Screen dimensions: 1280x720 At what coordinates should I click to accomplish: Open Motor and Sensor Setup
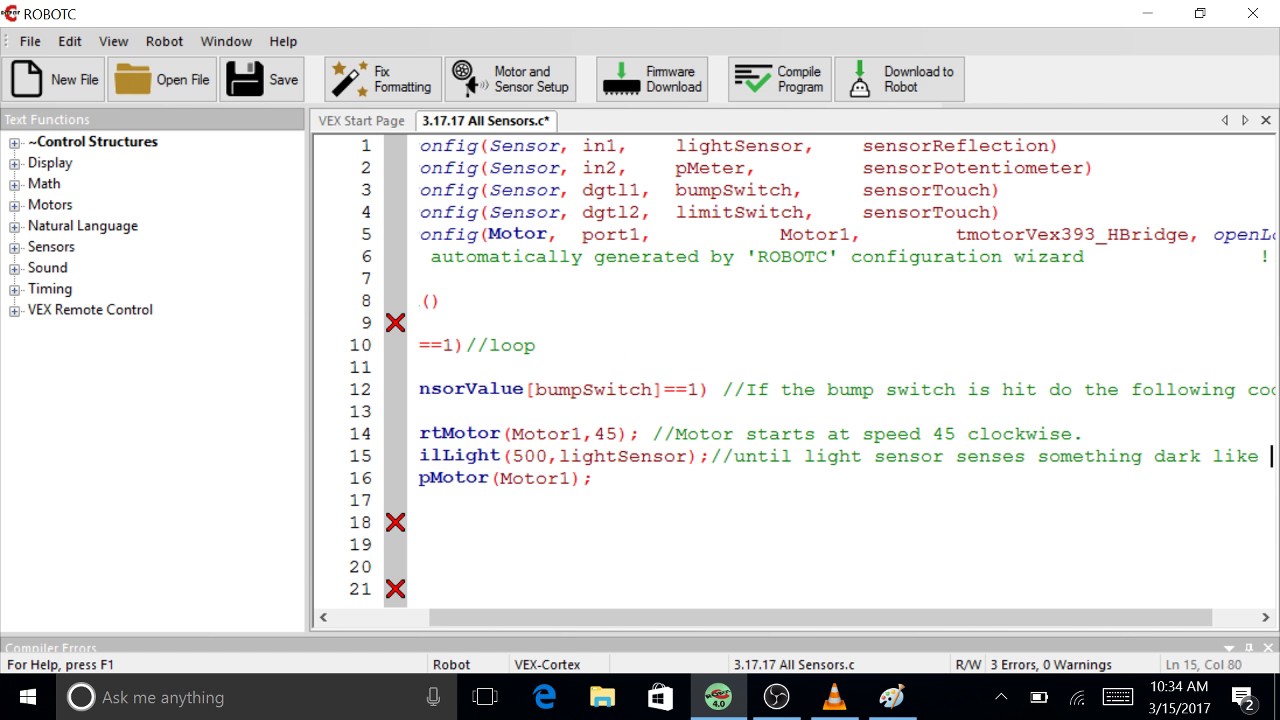[510, 79]
